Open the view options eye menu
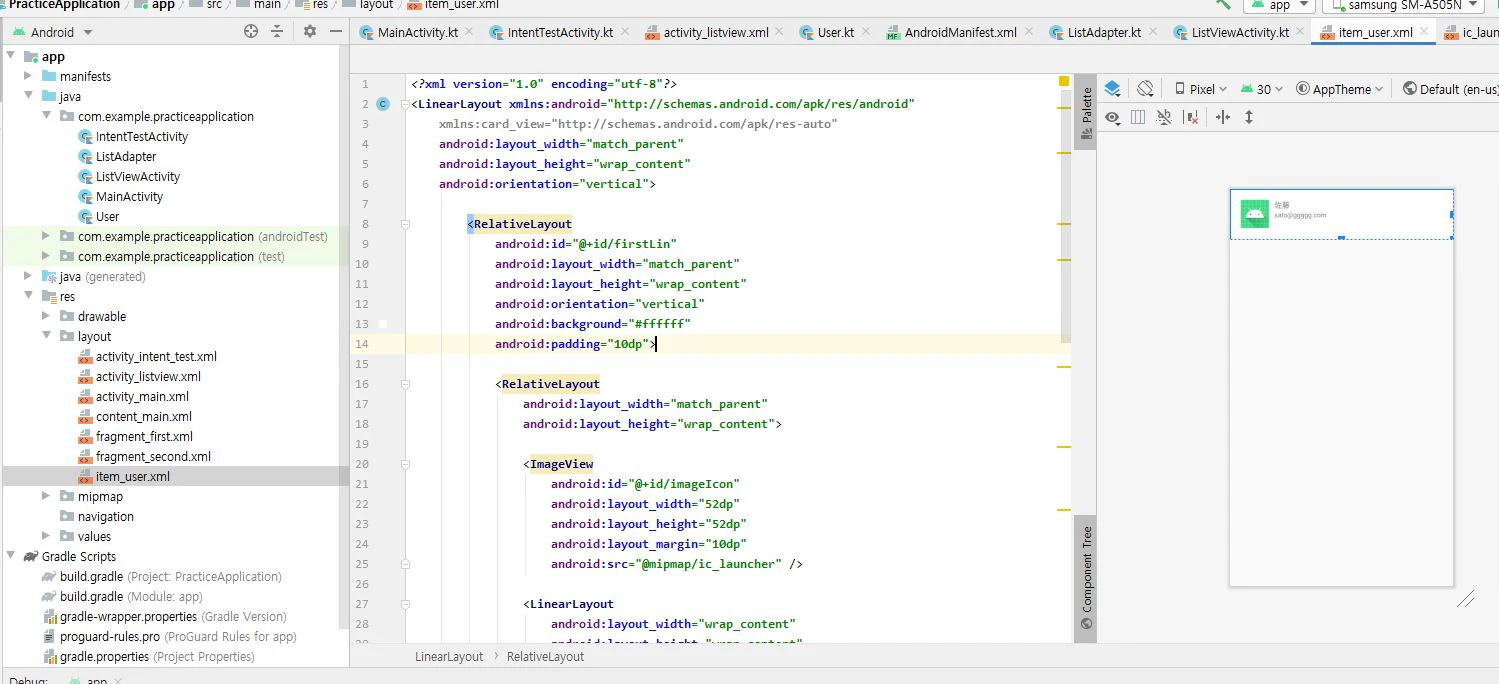The width and height of the screenshot is (1499, 684). pos(1112,117)
